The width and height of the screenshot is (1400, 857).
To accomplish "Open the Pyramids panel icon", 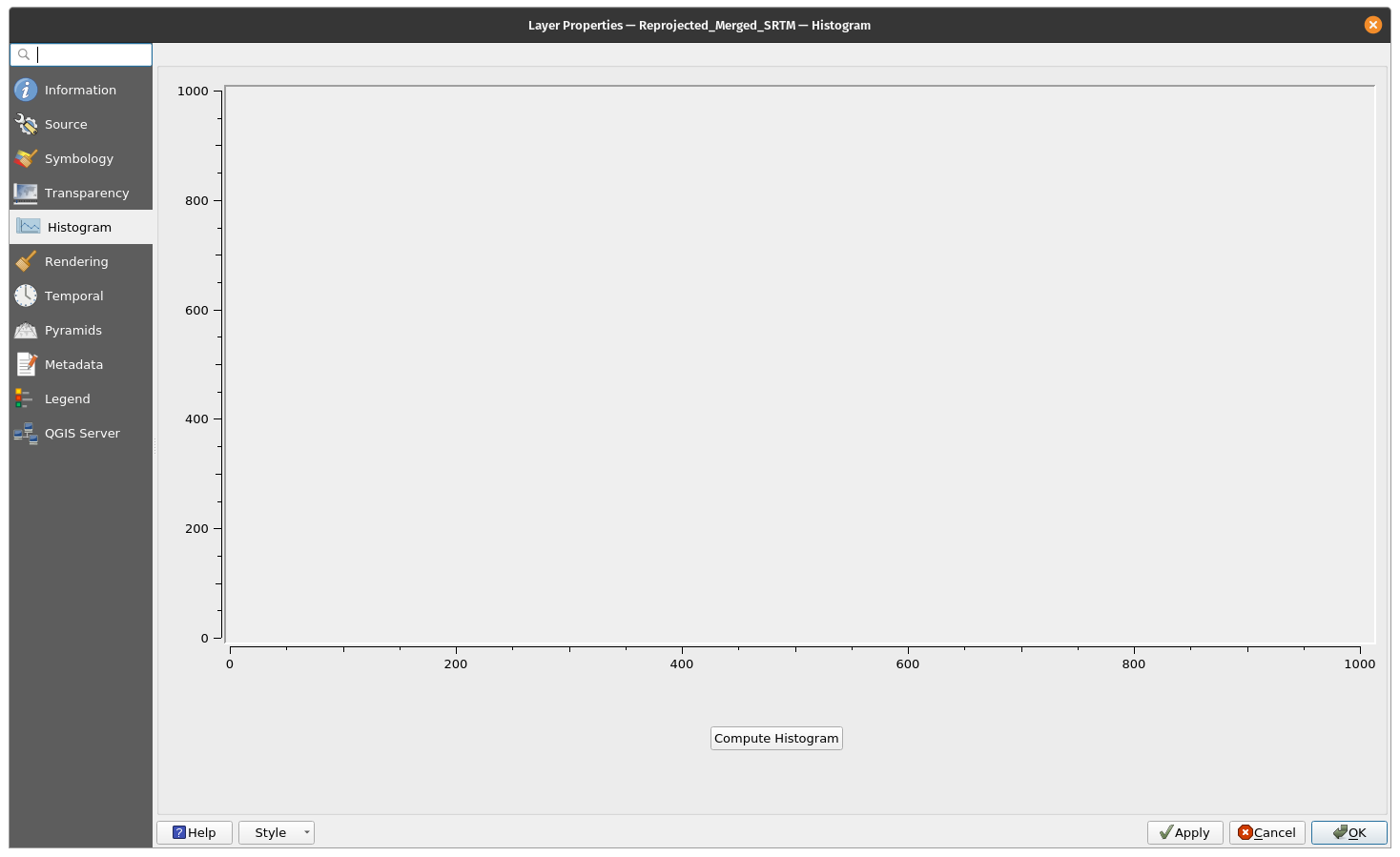I will point(24,330).
